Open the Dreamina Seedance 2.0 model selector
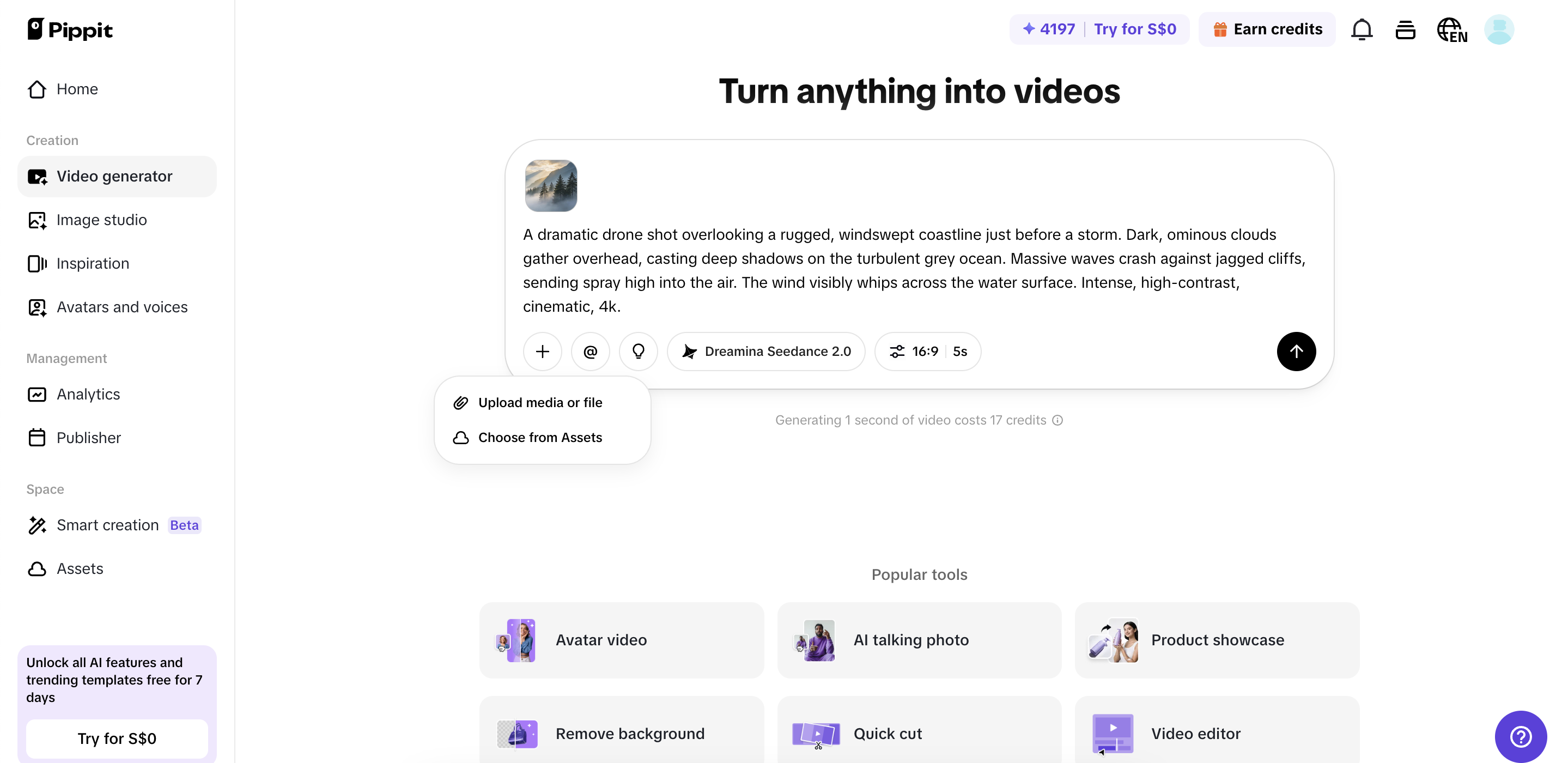1568x763 pixels. (x=765, y=352)
